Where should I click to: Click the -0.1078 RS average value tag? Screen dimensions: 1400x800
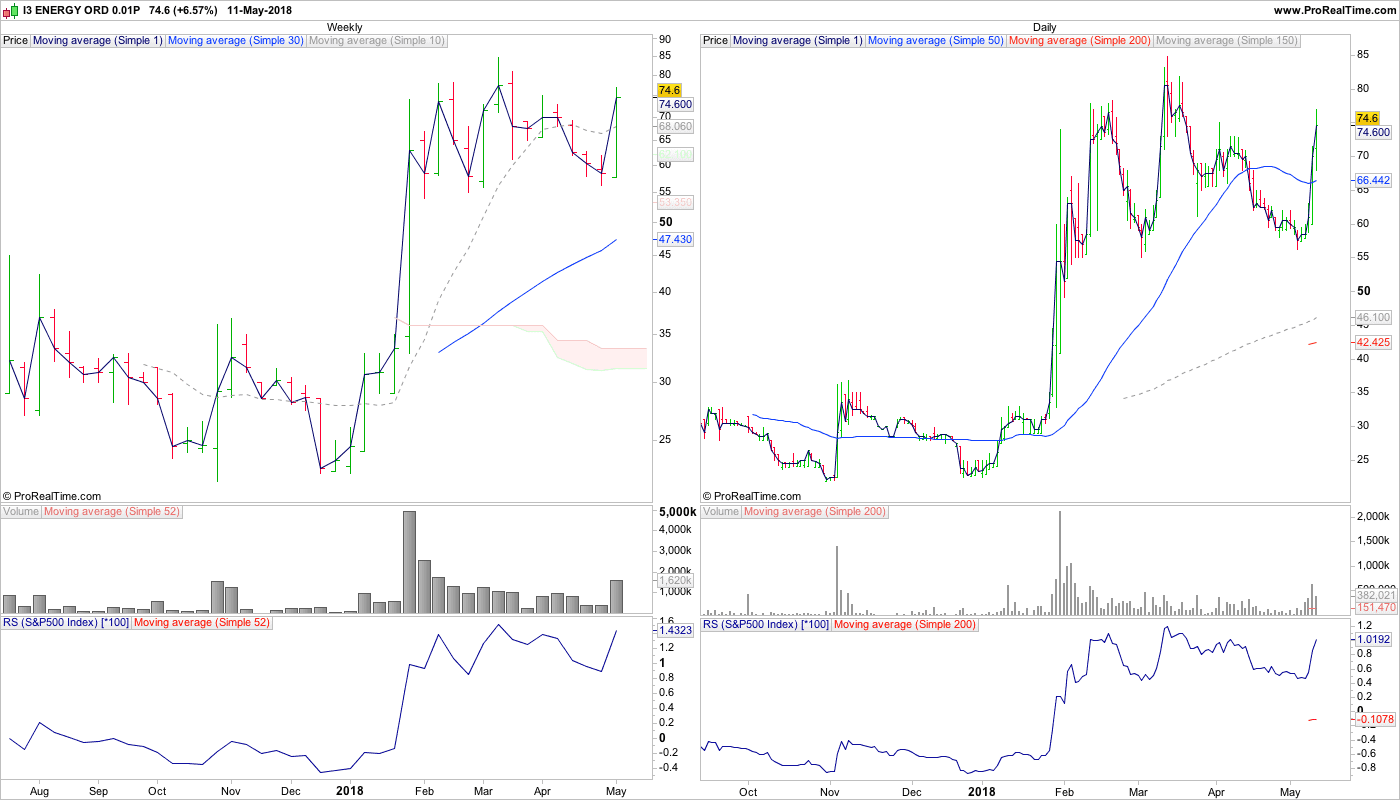point(1374,719)
